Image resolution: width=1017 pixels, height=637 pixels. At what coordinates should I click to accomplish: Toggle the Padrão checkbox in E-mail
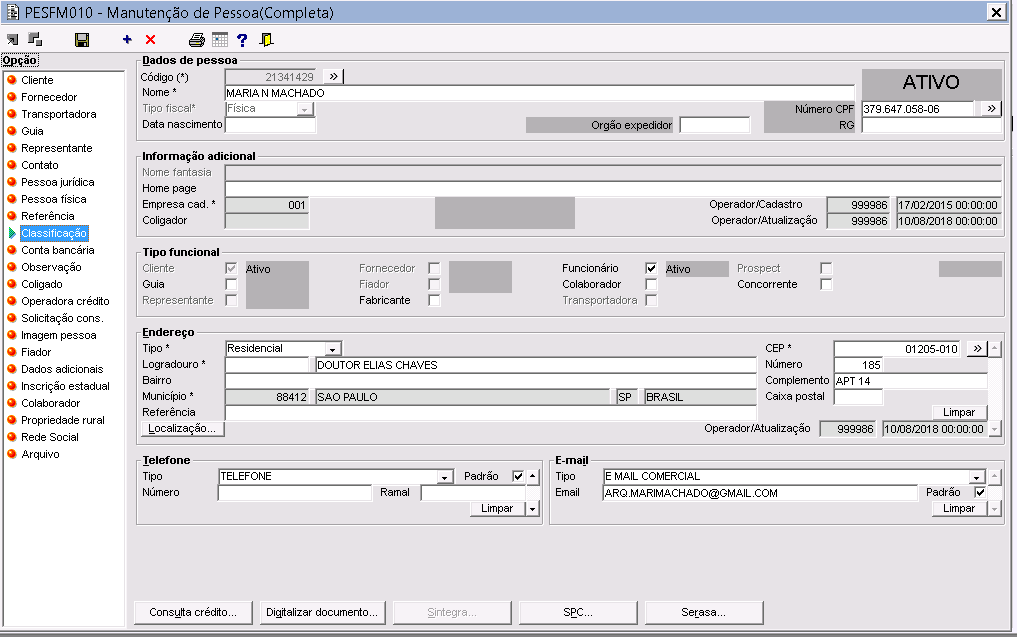[x=980, y=492]
